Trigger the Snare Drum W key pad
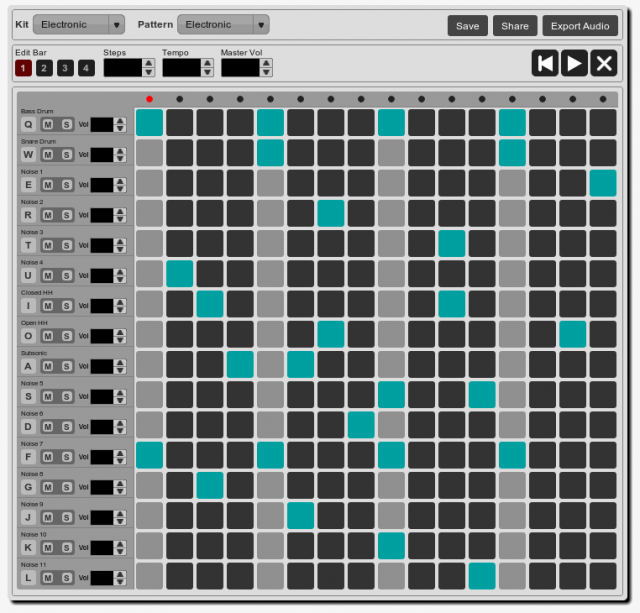The width and height of the screenshot is (640, 613). 28,155
